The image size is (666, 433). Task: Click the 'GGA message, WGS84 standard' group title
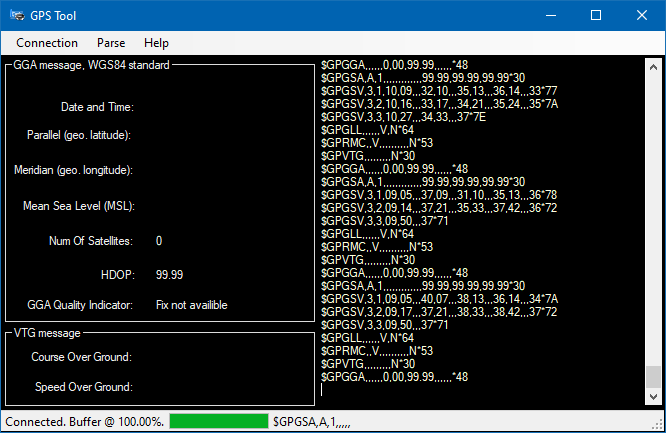click(x=91, y=65)
